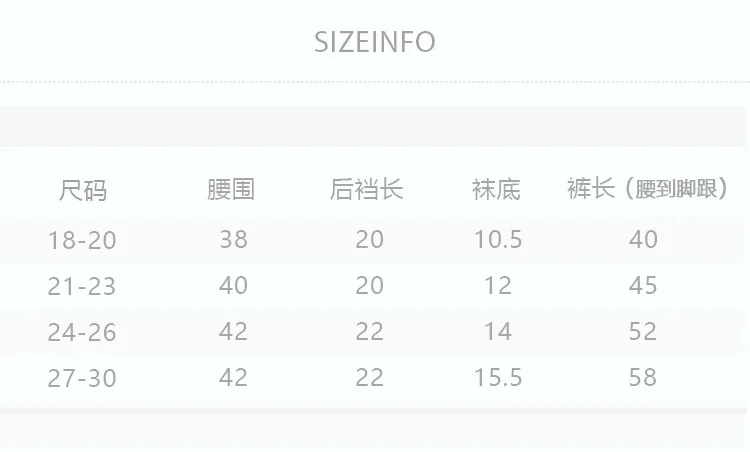Select the 裤长（腰到脚跟）column header

pos(647,188)
